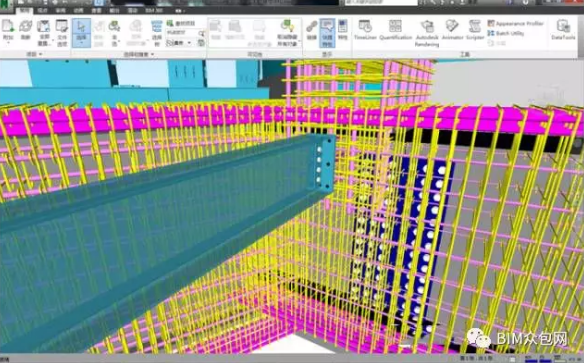Click the Select All (全选) icon
The height and width of the screenshot is (363, 584).
tap(114, 26)
